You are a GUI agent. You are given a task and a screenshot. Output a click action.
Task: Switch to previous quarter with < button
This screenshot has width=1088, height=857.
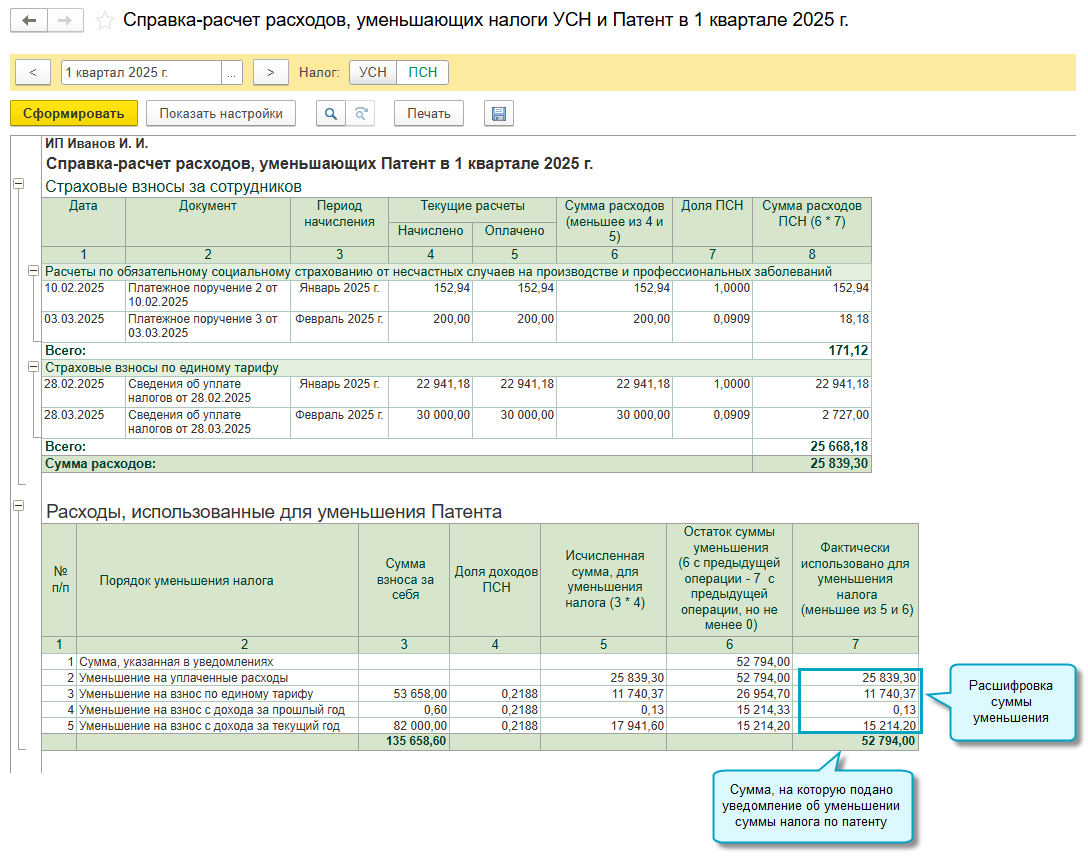pyautogui.click(x=33, y=73)
